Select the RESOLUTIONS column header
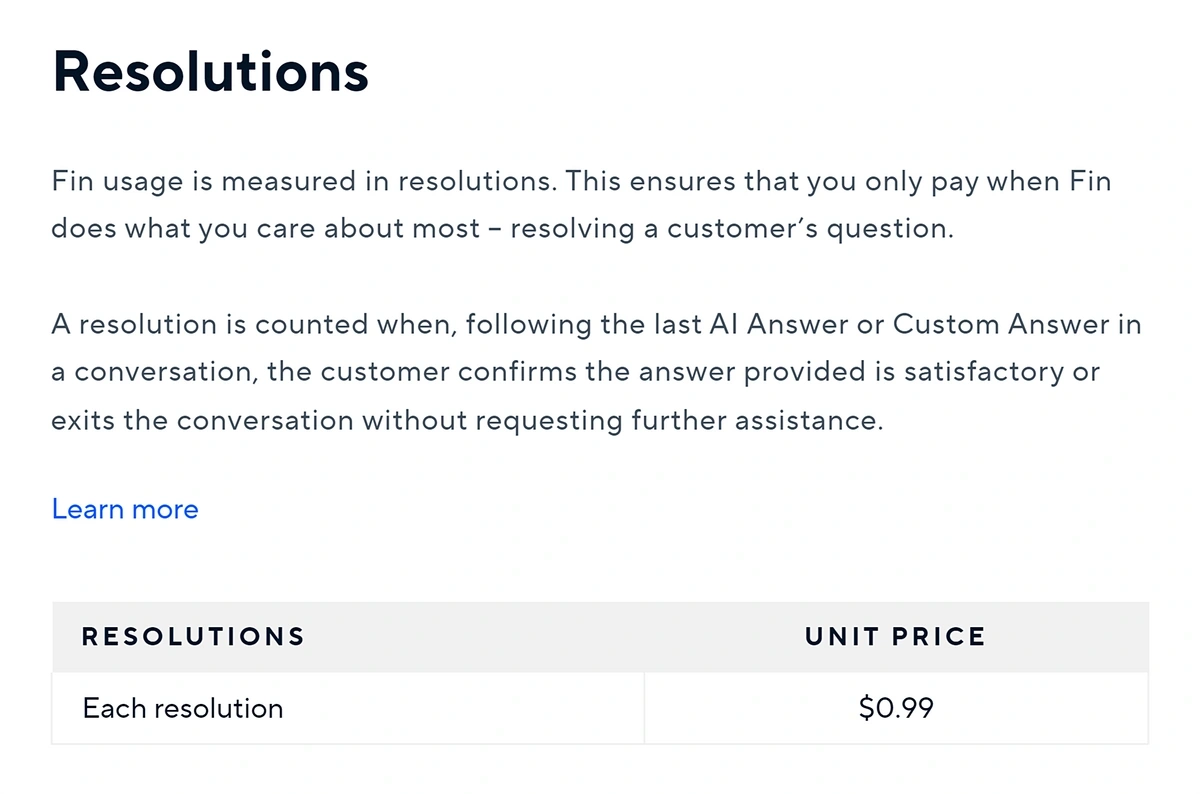The width and height of the screenshot is (1200, 794). [193, 636]
